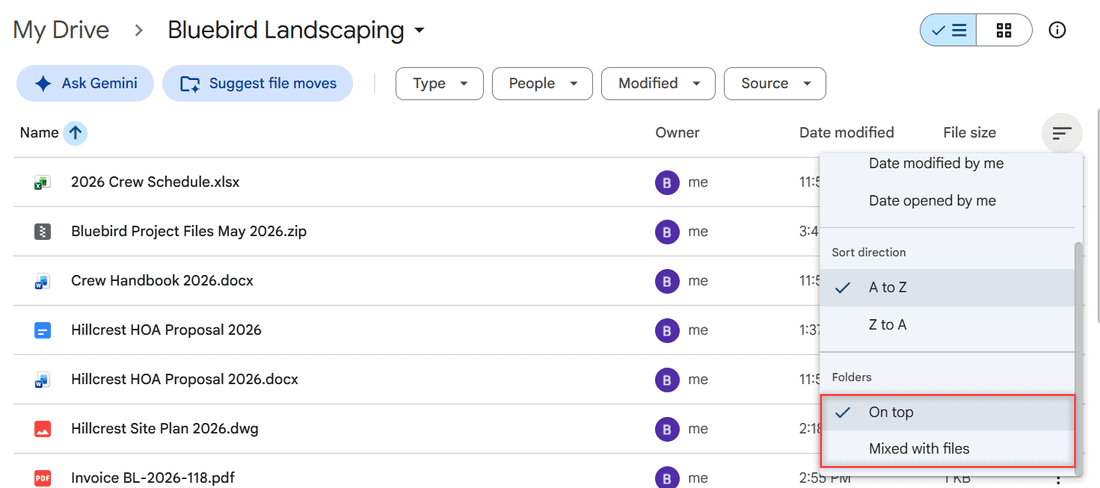This screenshot has height=488, width=1100.
Task: Select Crew Handbook 2026.docx file name
Action: pos(162,281)
